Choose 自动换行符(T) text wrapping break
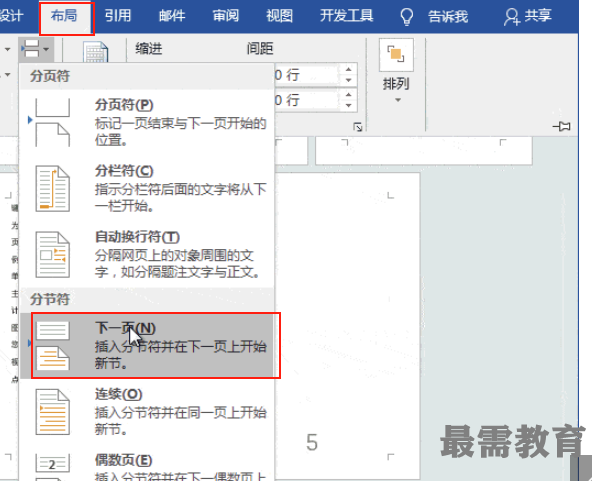 click(147, 254)
